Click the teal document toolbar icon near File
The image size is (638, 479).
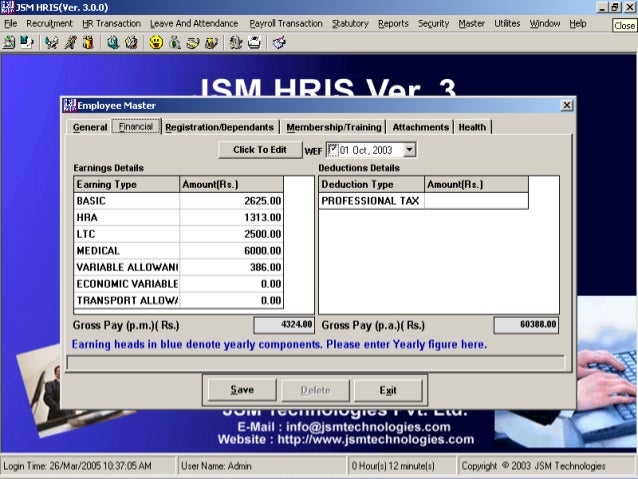click(x=27, y=42)
